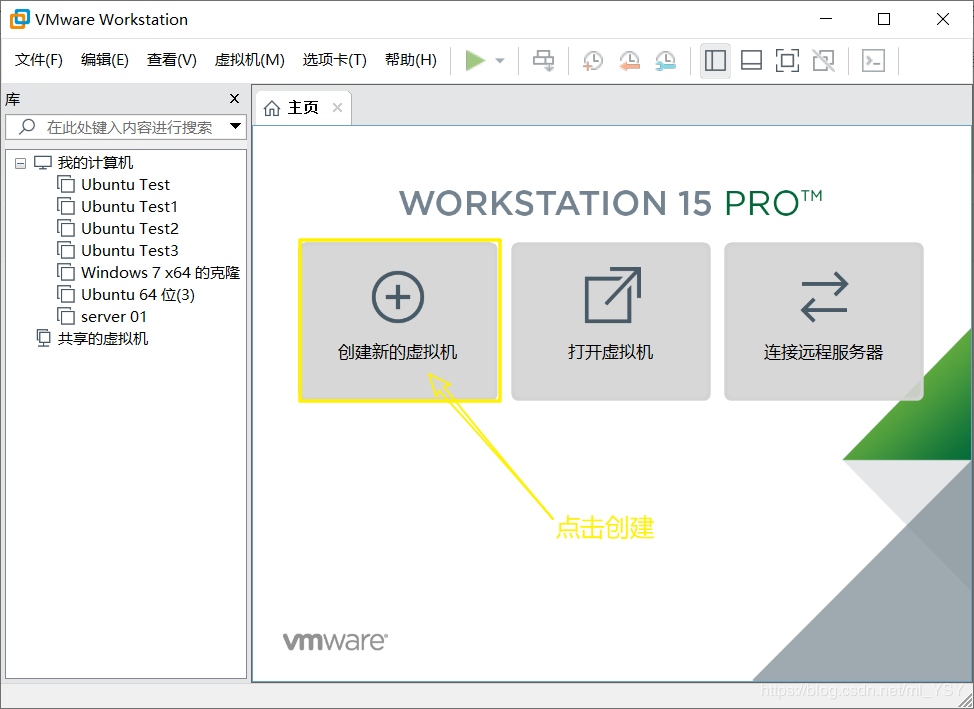Click 打开虚拟机 button
The width and height of the screenshot is (974, 709).
tap(610, 320)
